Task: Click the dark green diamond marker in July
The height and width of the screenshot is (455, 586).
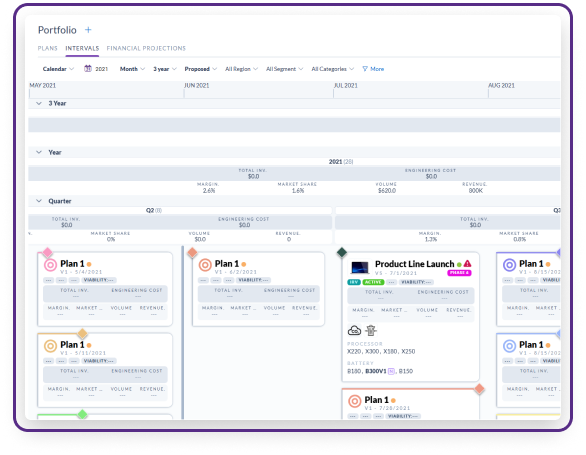Action: pos(342,252)
